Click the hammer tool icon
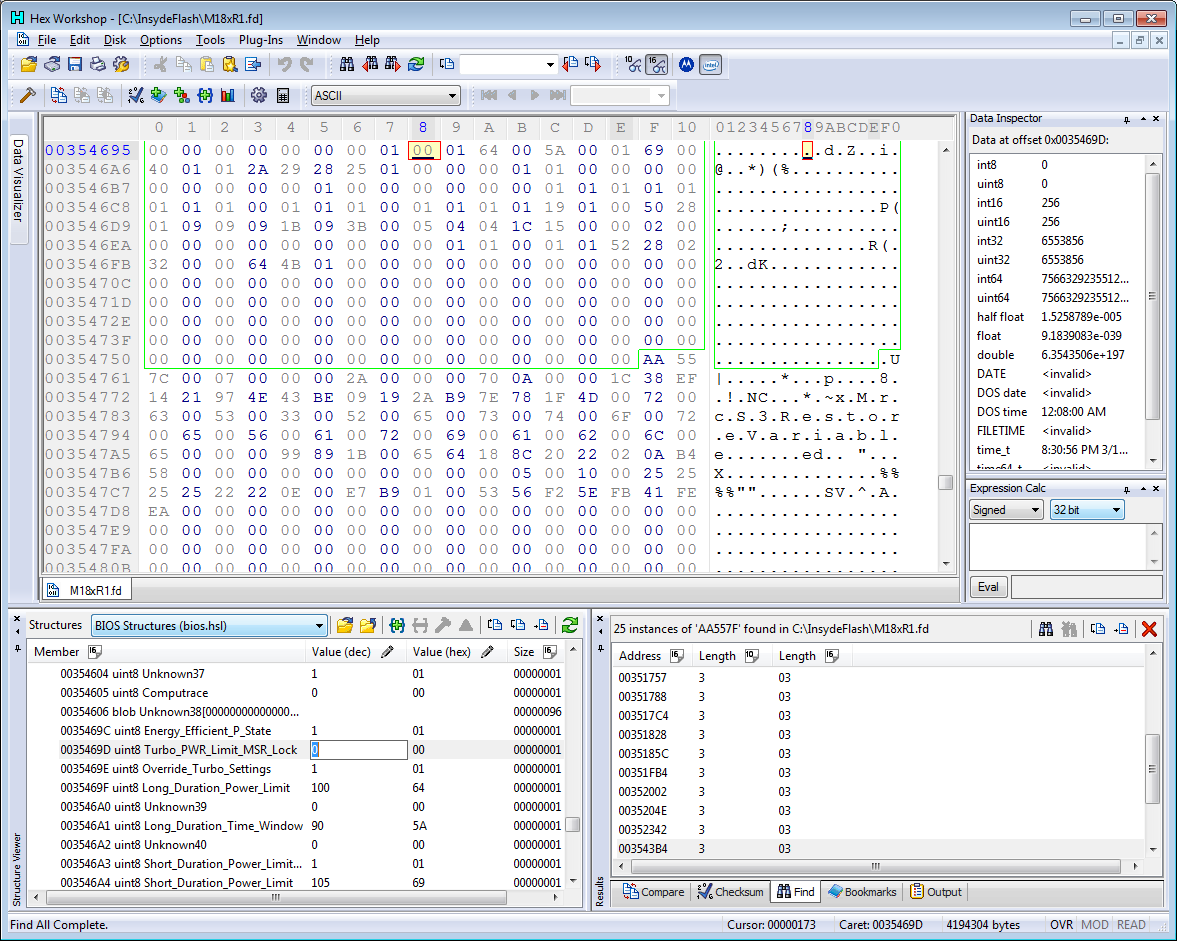The width and height of the screenshot is (1177, 941). [x=28, y=95]
